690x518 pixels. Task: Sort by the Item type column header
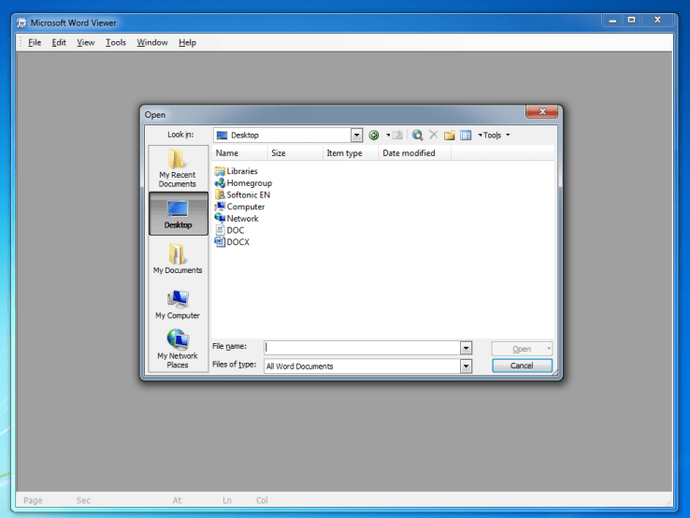click(x=351, y=153)
